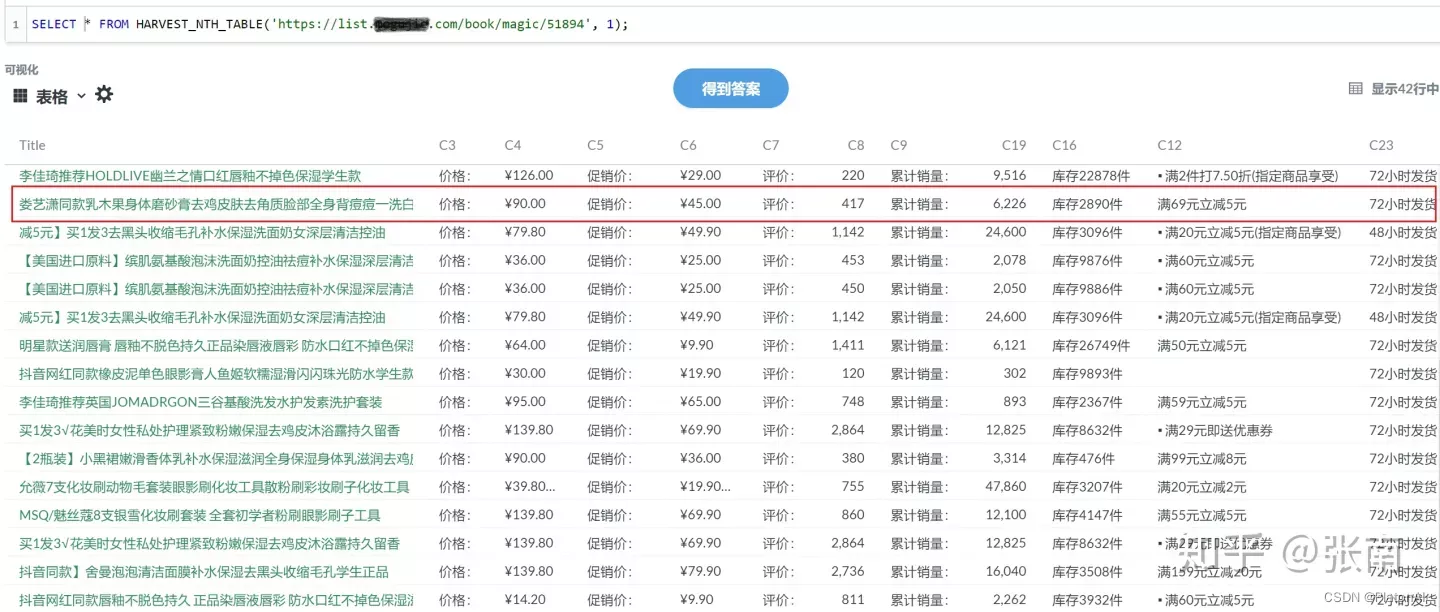Click the ¥126.00 price cell
This screenshot has height=612, width=1440.
click(x=529, y=175)
